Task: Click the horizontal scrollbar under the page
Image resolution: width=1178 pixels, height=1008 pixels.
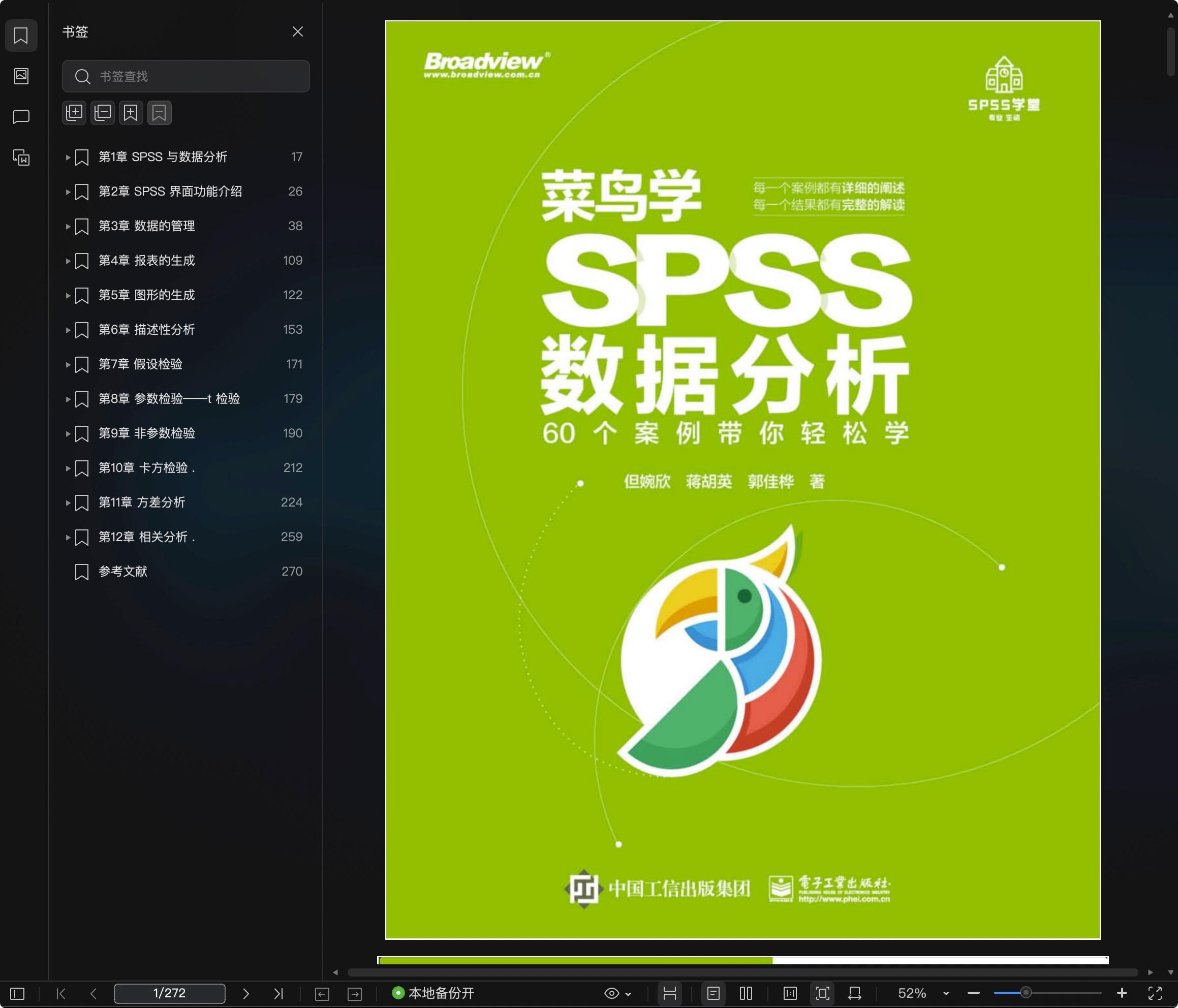Action: 742,972
